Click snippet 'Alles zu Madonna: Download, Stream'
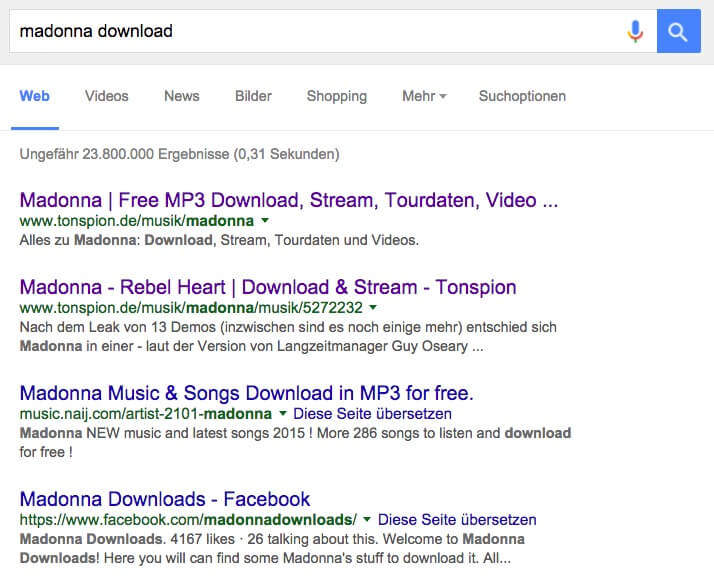Image resolution: width=714 pixels, height=578 pixels. click(x=219, y=240)
